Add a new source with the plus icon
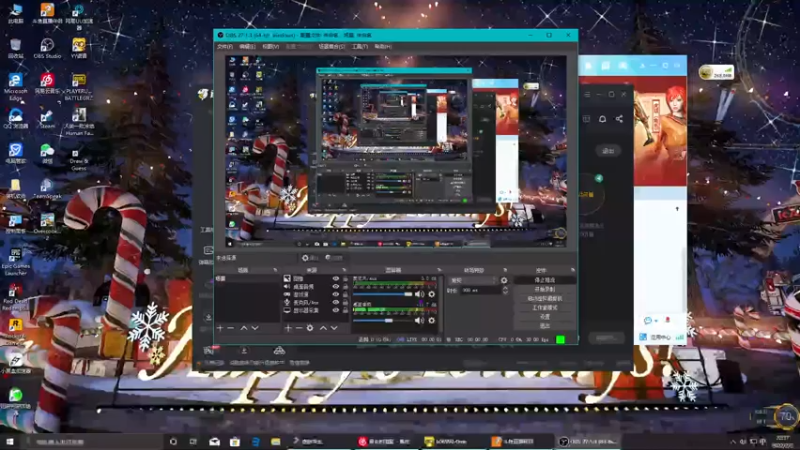 coord(288,328)
